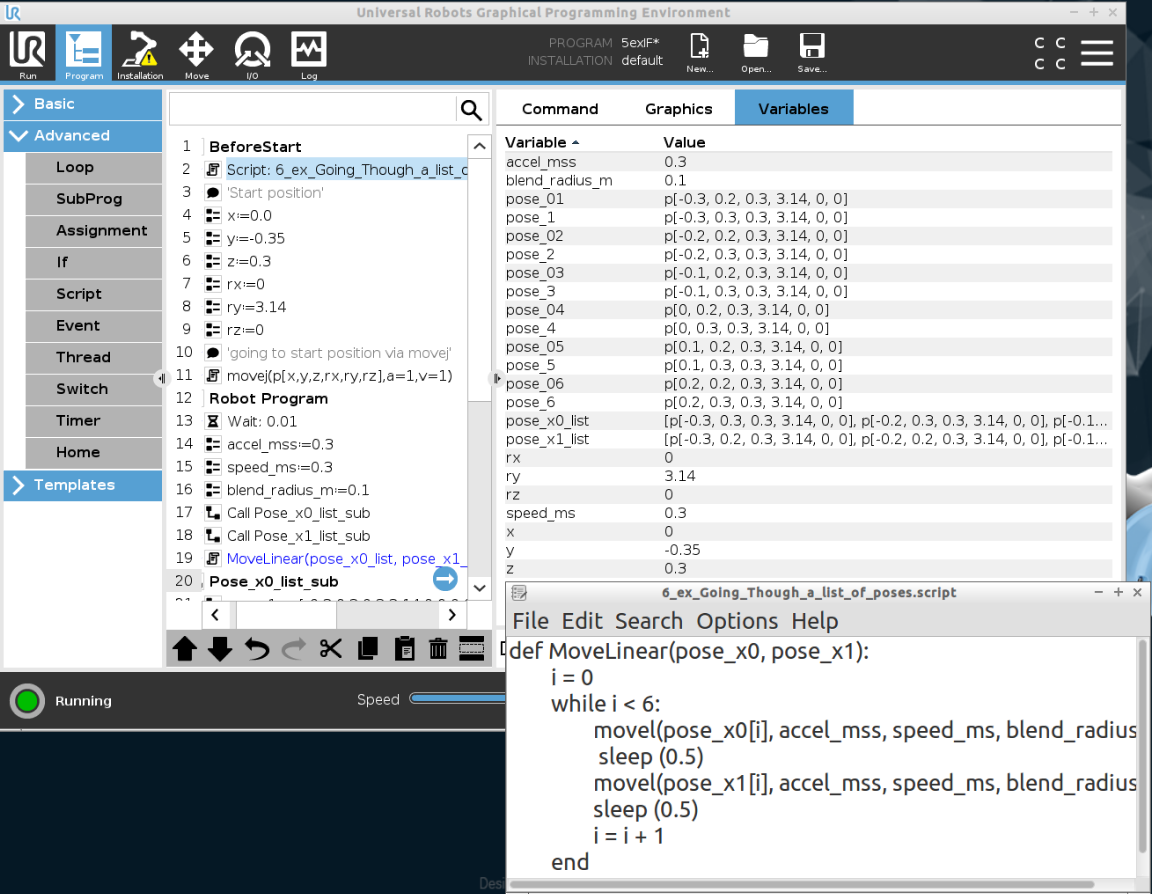Insert a Script node
This screenshot has width=1152, height=894.
[x=93, y=294]
